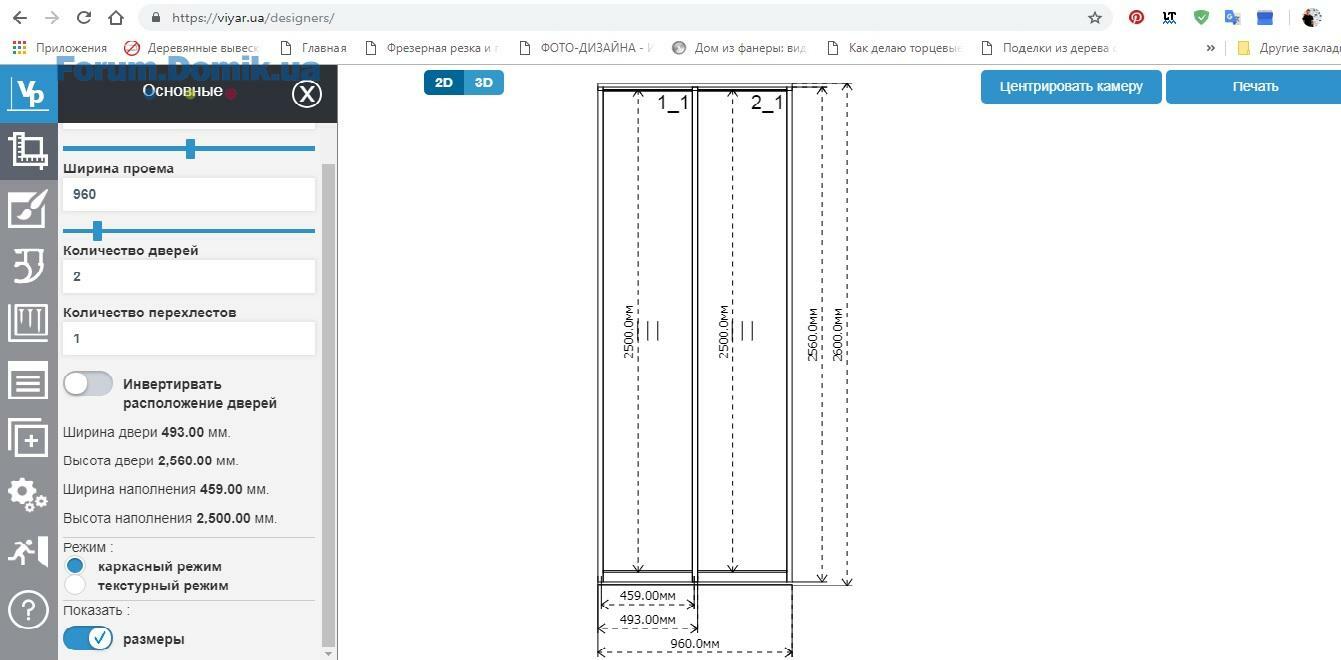Open the dimensions crop tool in sidebar
Viewport: 1341px width, 660px height.
point(28,151)
